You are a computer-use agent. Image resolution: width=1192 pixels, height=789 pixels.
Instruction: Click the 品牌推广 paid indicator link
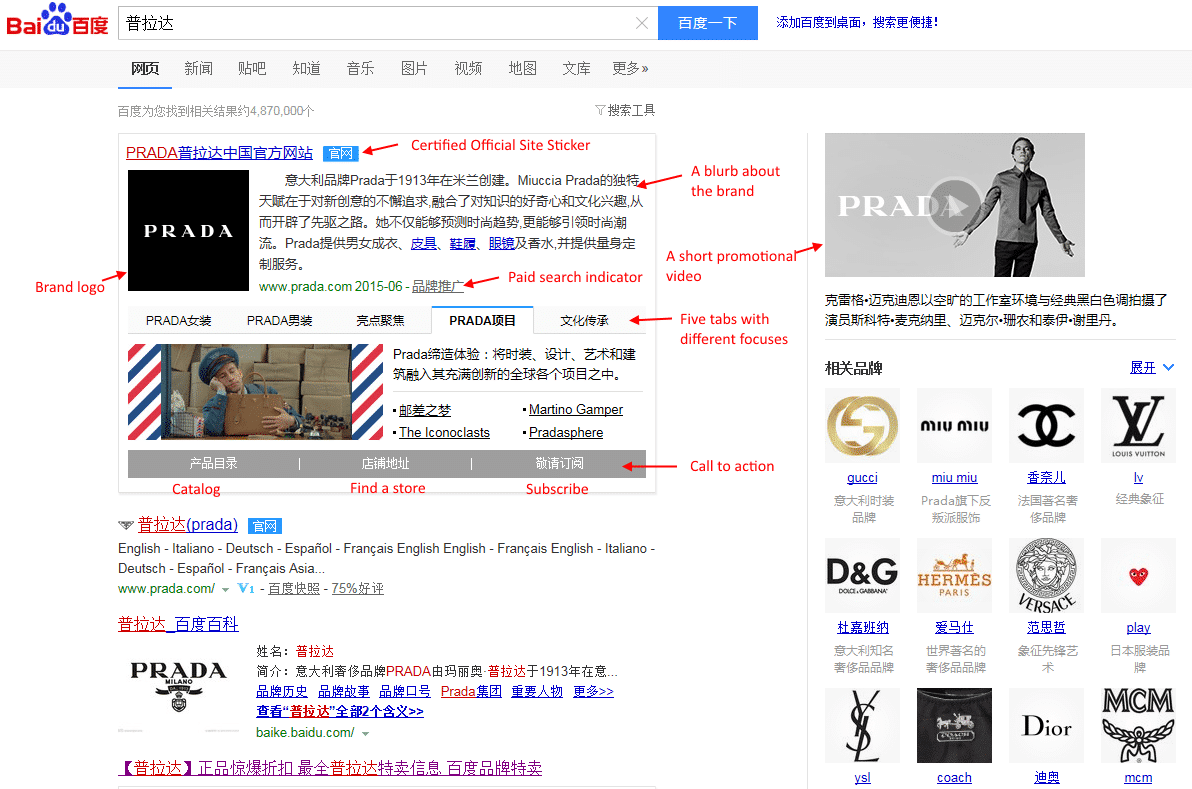(438, 287)
